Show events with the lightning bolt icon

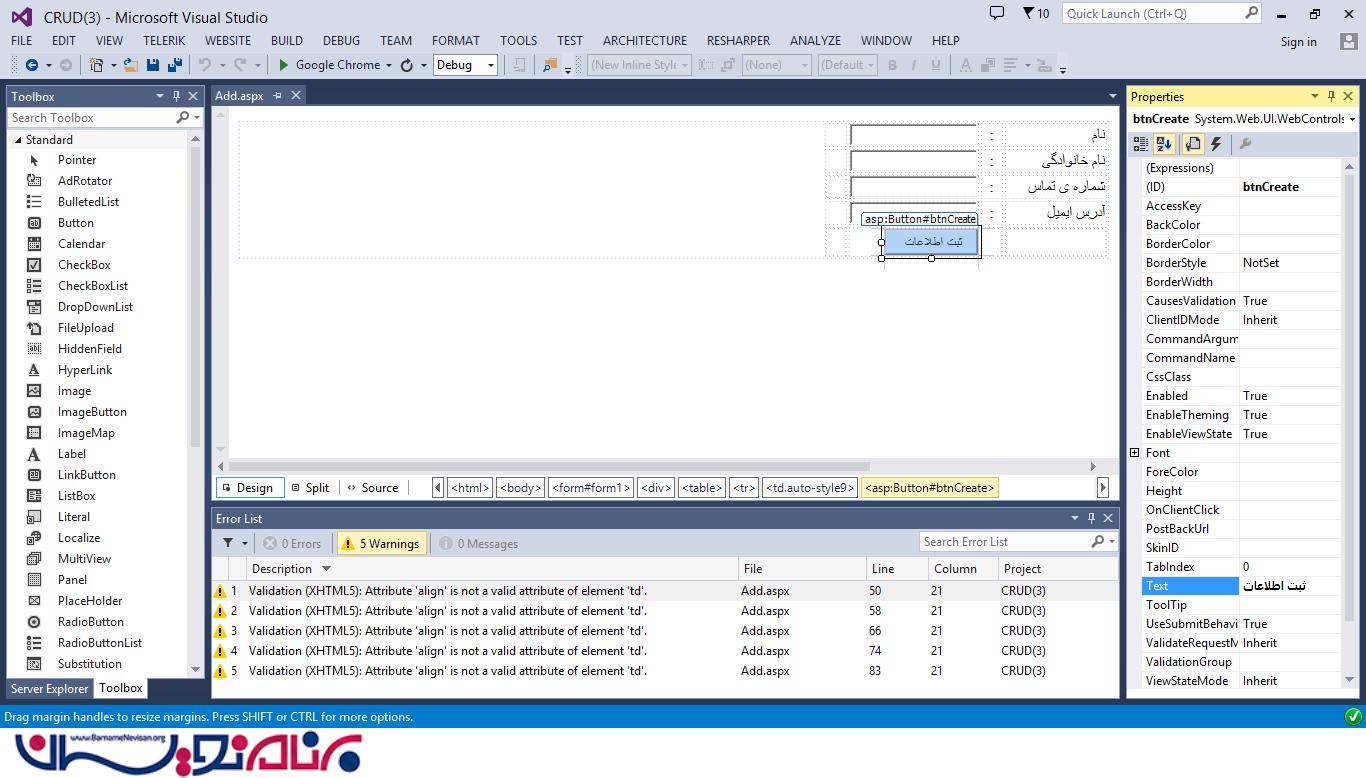click(1218, 144)
